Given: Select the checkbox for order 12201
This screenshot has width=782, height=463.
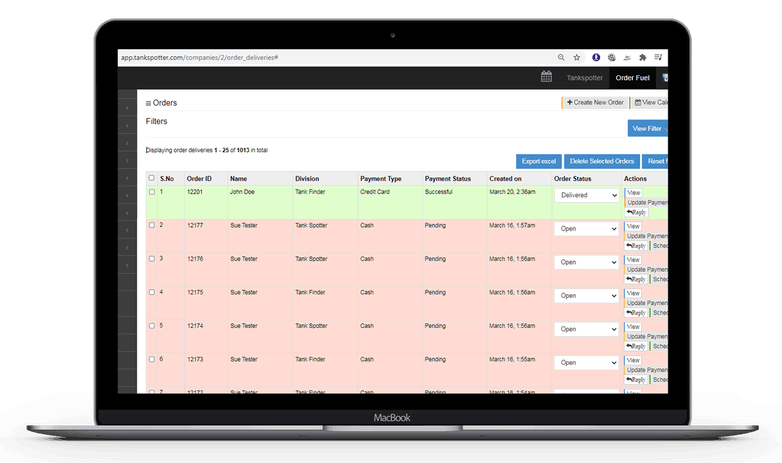Looking at the screenshot, I should click(x=152, y=192).
